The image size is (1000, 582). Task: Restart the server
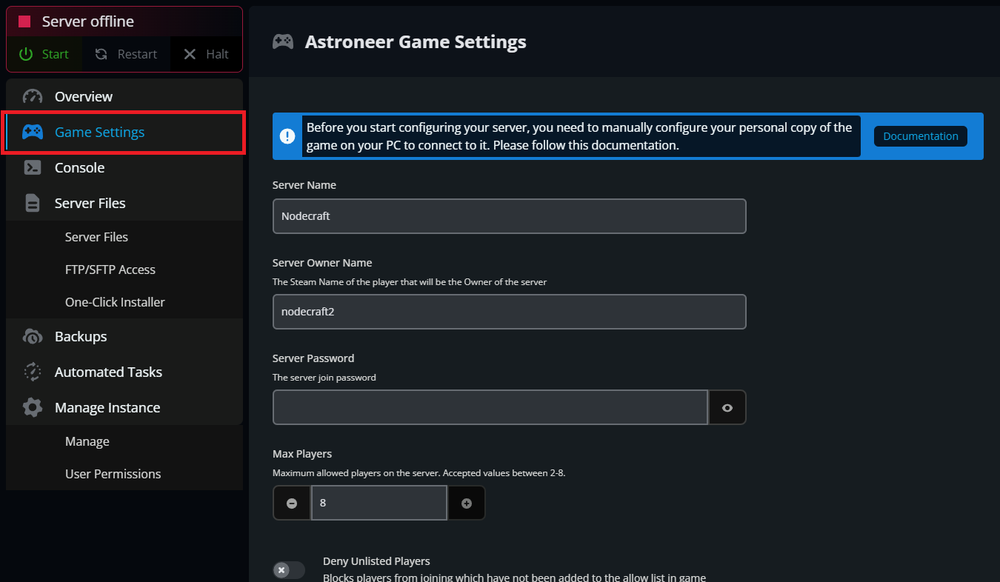[126, 54]
